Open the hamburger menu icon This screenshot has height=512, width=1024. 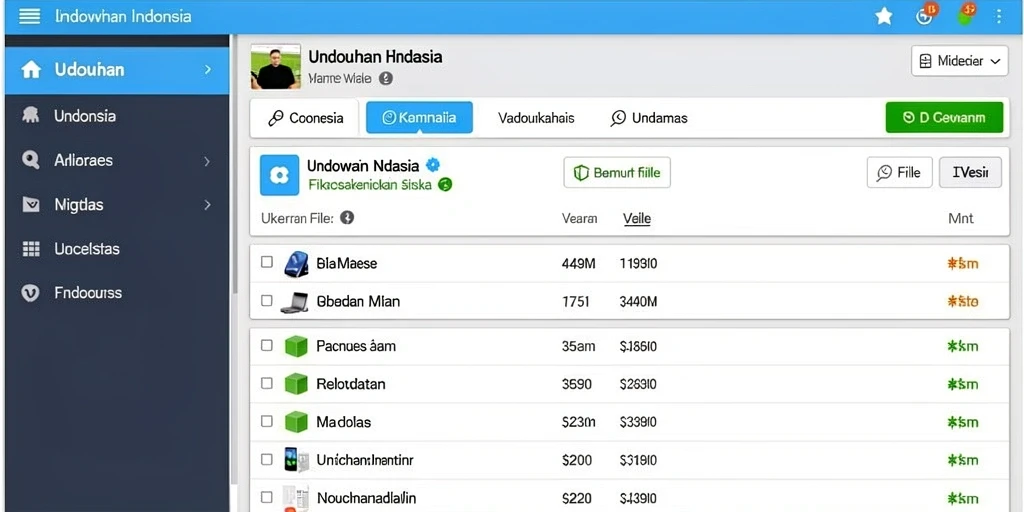(29, 16)
